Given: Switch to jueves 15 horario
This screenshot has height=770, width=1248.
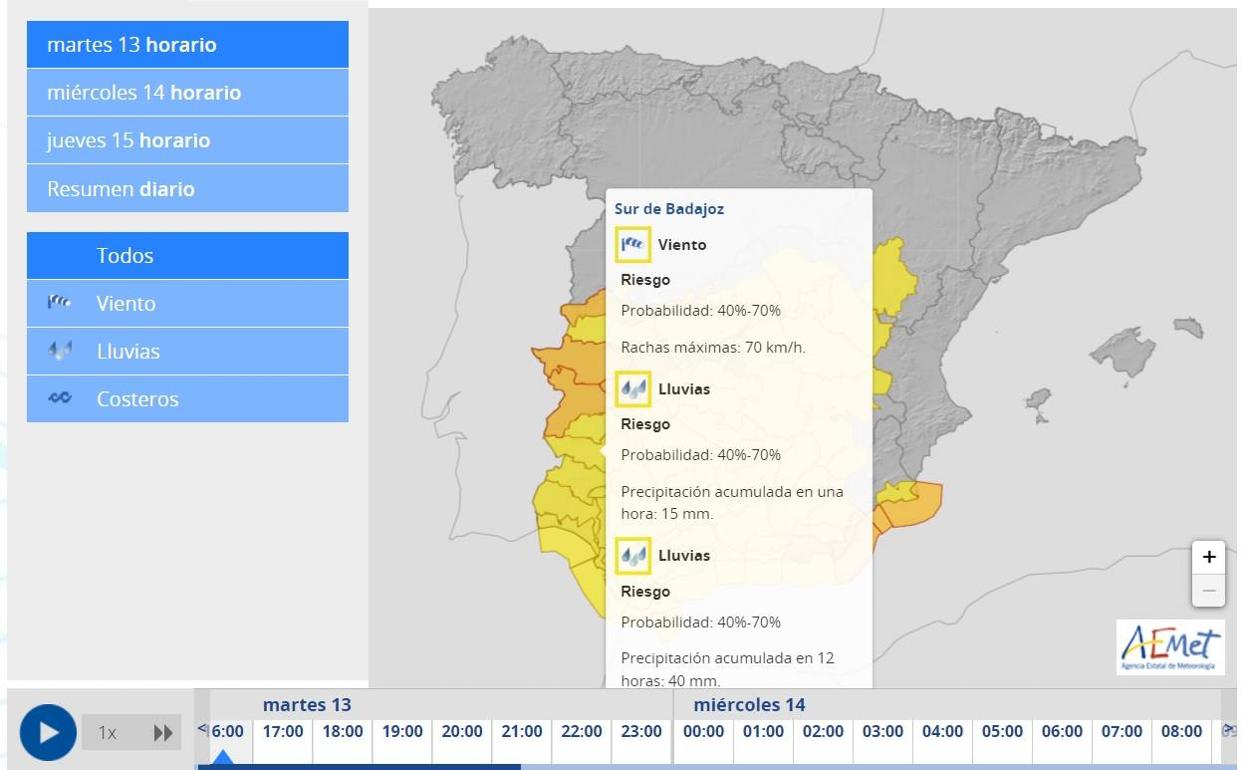Looking at the screenshot, I should [188, 141].
